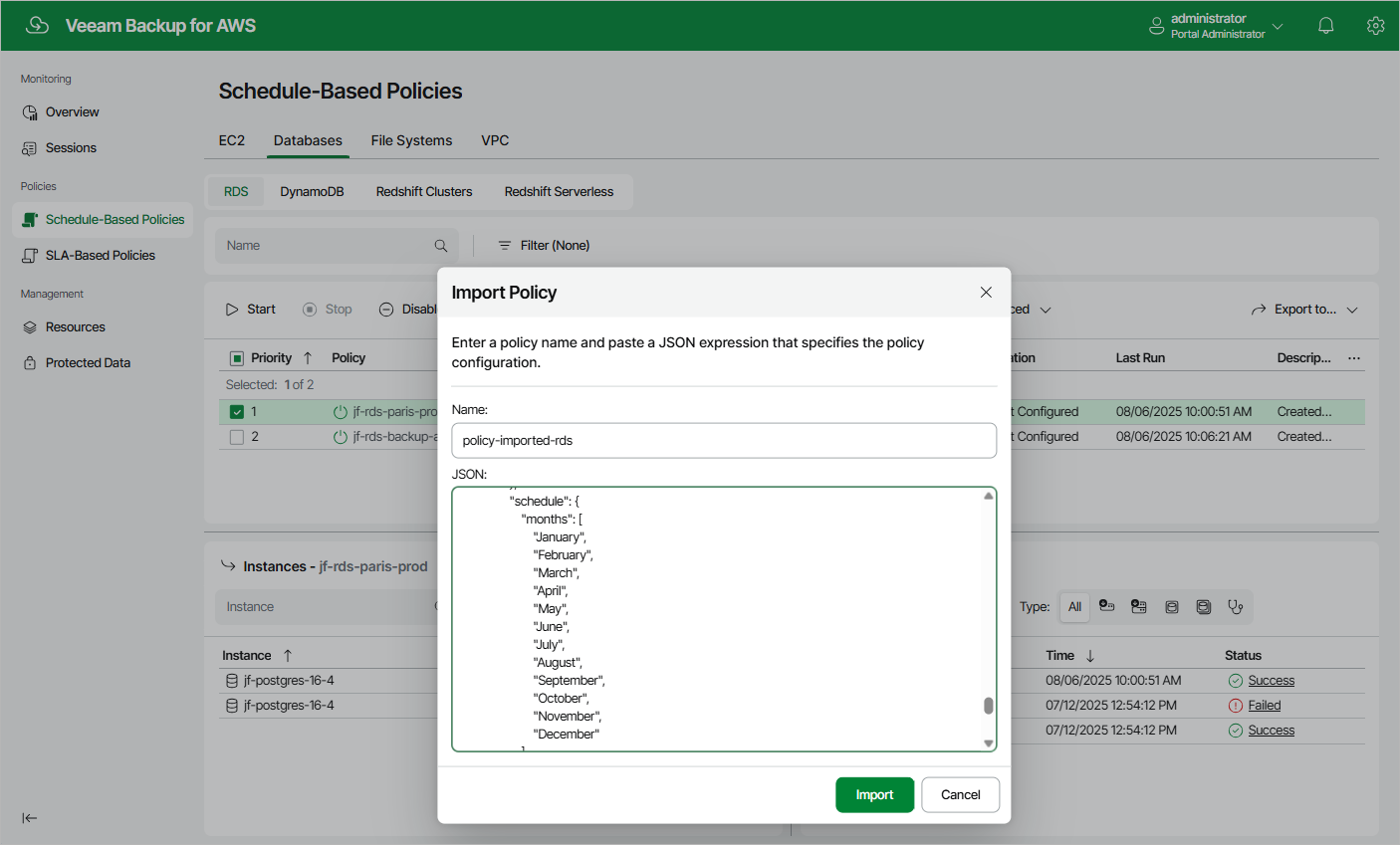This screenshot has height=845, width=1400.
Task: Click the search magnifier in Name field
Action: point(441,246)
